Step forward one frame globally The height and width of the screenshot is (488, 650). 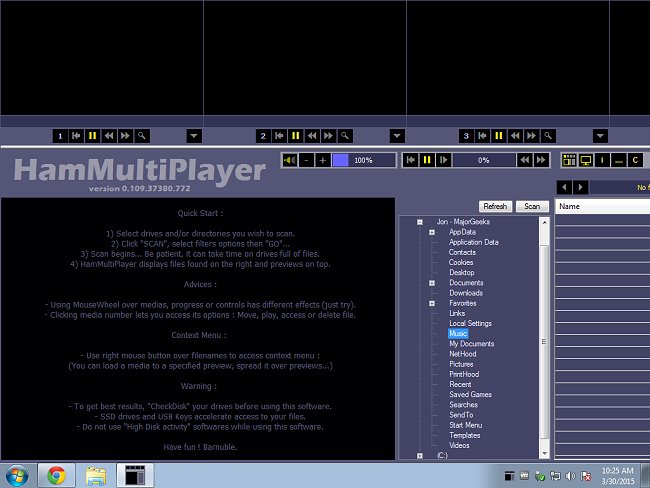[443, 160]
